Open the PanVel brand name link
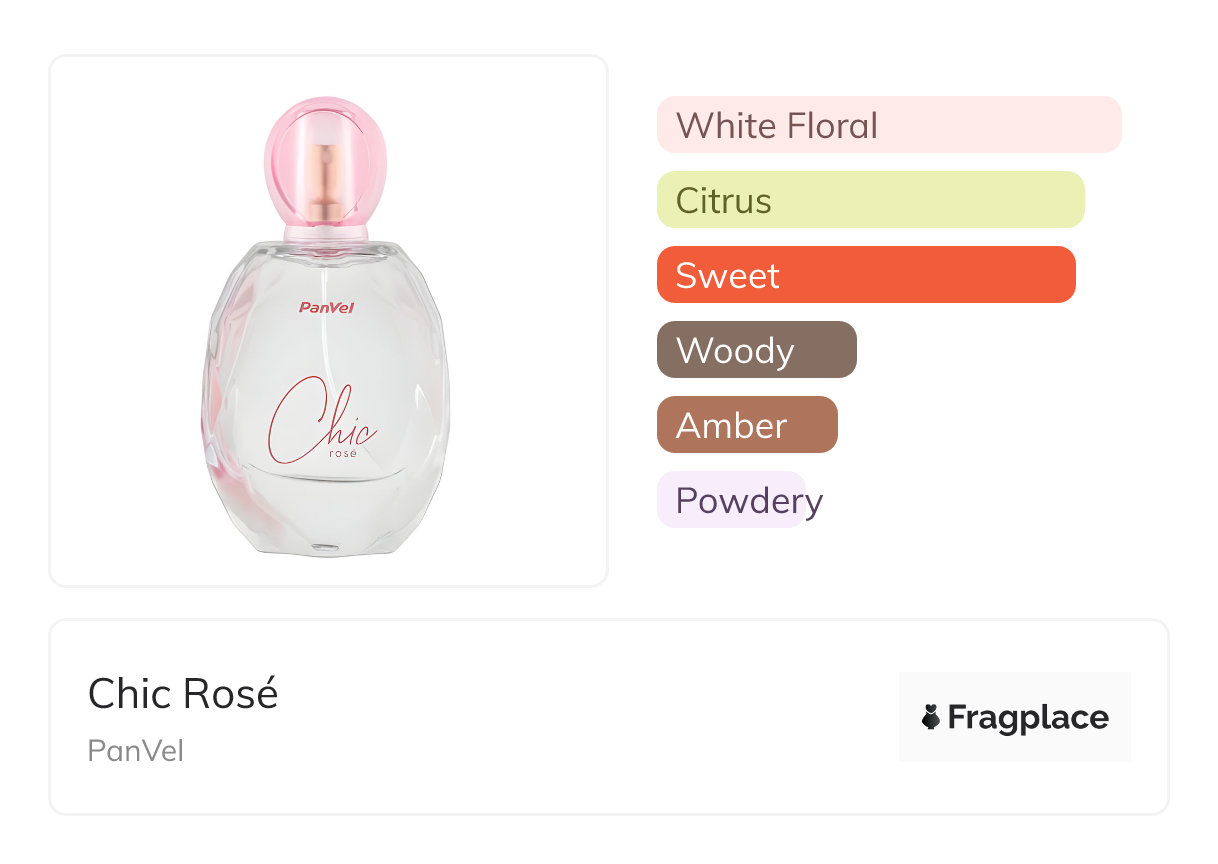 [x=135, y=751]
